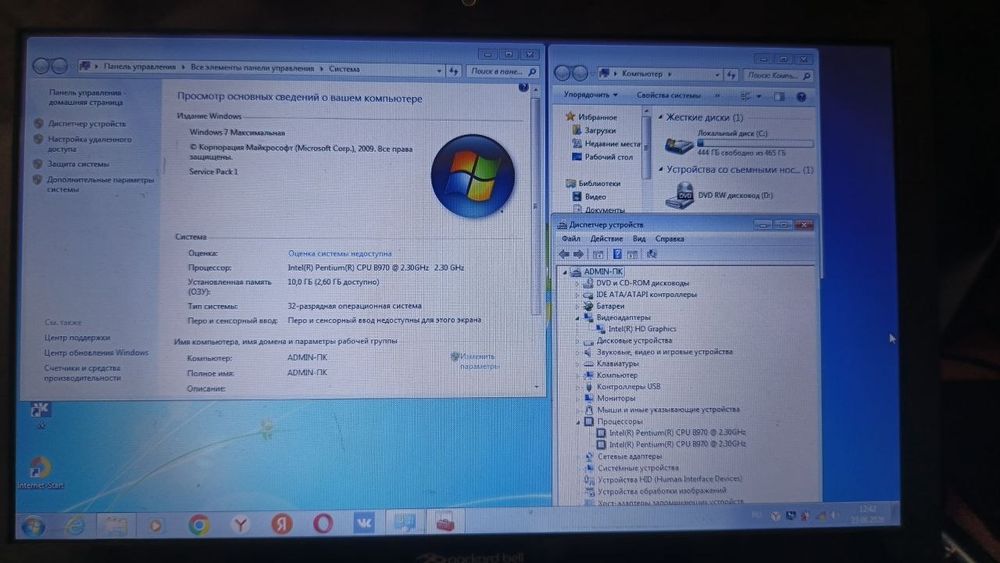The width and height of the screenshot is (1000, 563).
Task: Select the Keyboards category
Action: coord(617,363)
